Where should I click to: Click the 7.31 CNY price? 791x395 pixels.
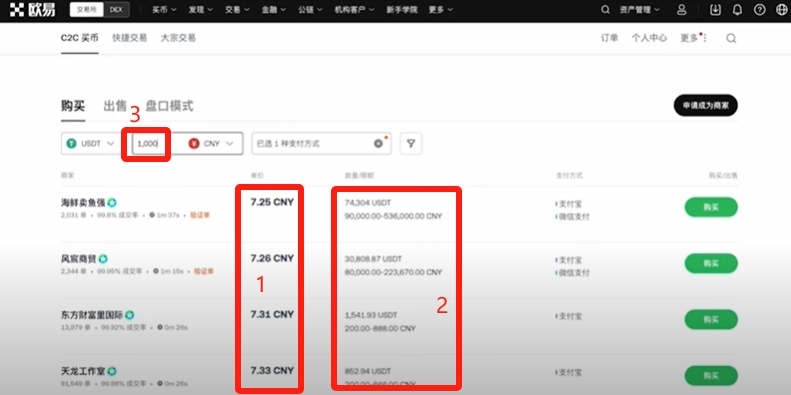pyautogui.click(x=272, y=314)
